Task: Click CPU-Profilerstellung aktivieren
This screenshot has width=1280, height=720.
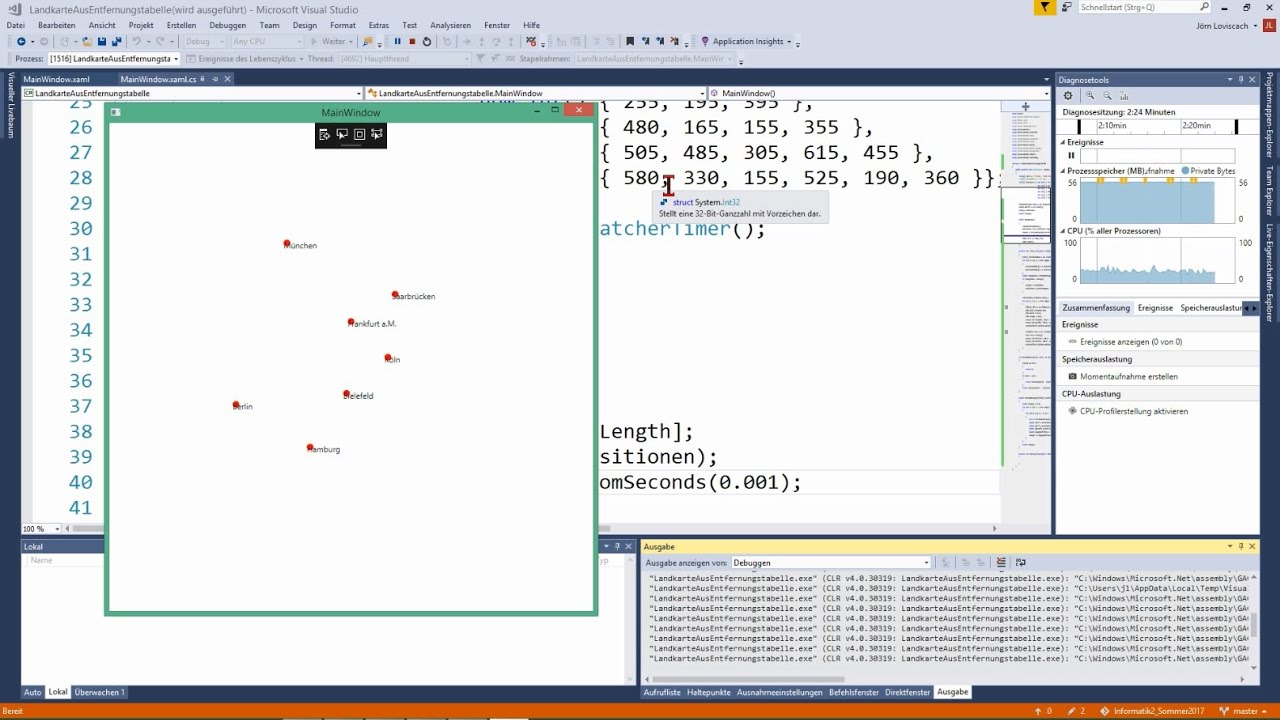Action: pos(1134,411)
